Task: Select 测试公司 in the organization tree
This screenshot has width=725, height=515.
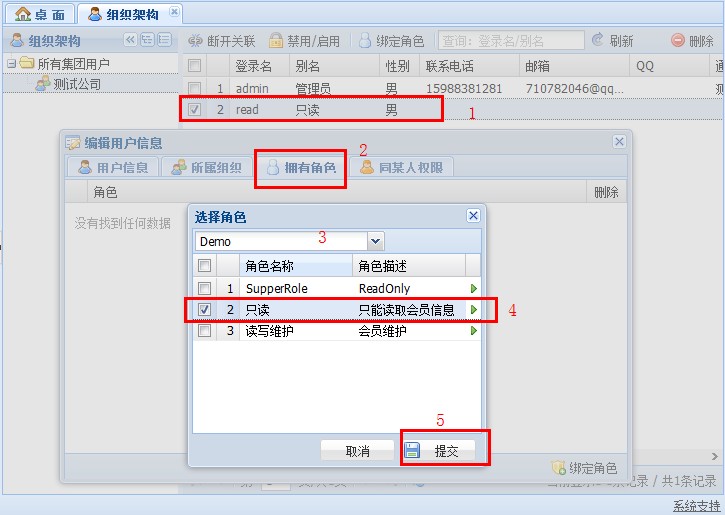Action: pyautogui.click(x=77, y=84)
